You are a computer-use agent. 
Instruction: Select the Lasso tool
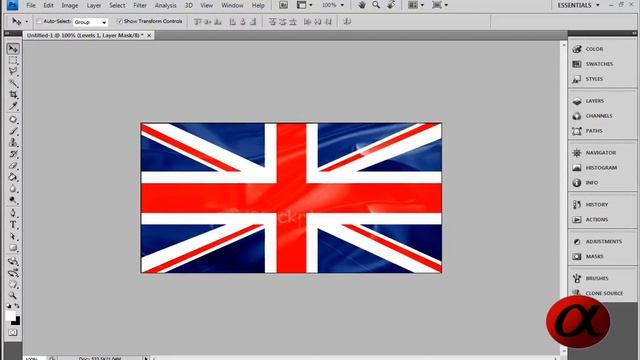point(13,72)
